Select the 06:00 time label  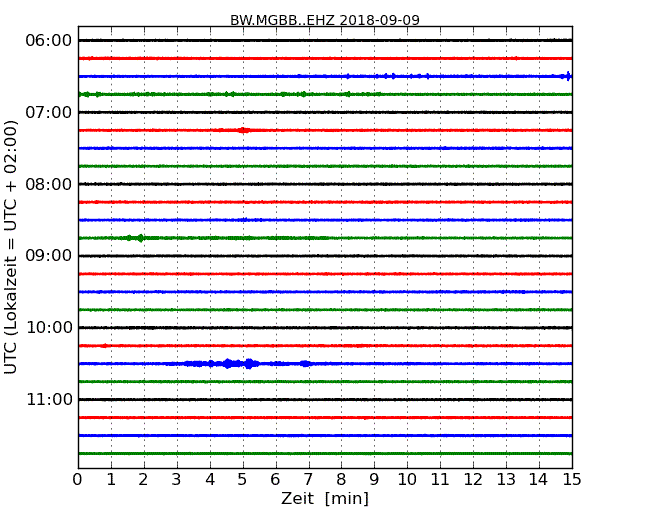[x=49, y=41]
